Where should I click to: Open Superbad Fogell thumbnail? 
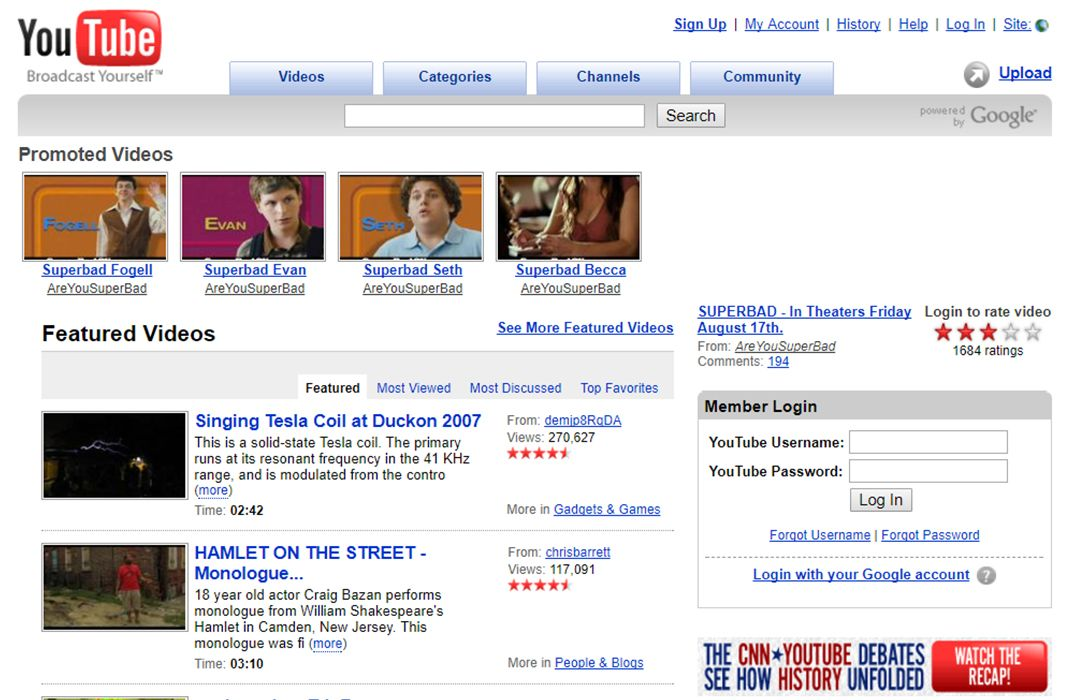(95, 217)
